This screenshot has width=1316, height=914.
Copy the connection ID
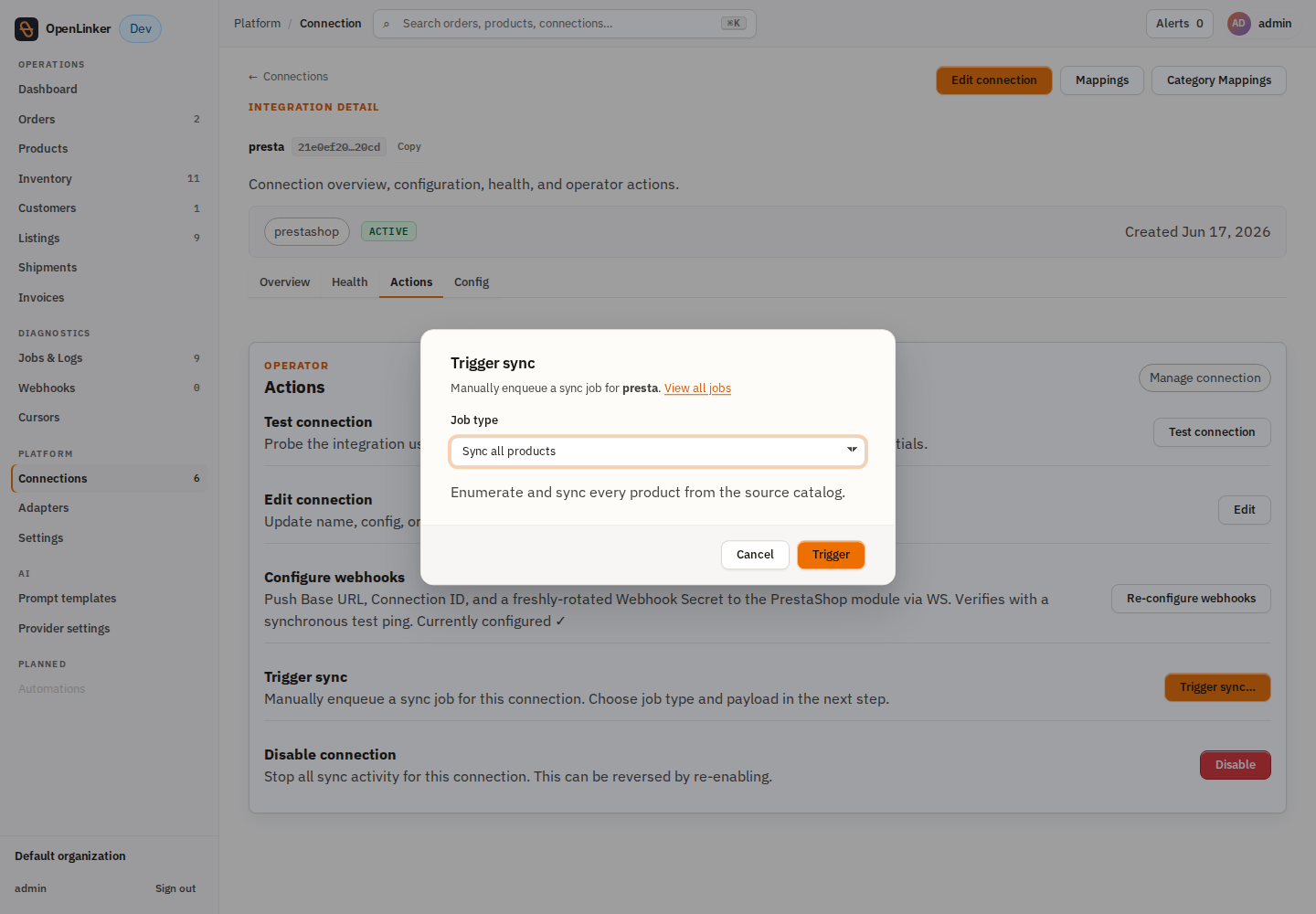(x=409, y=147)
